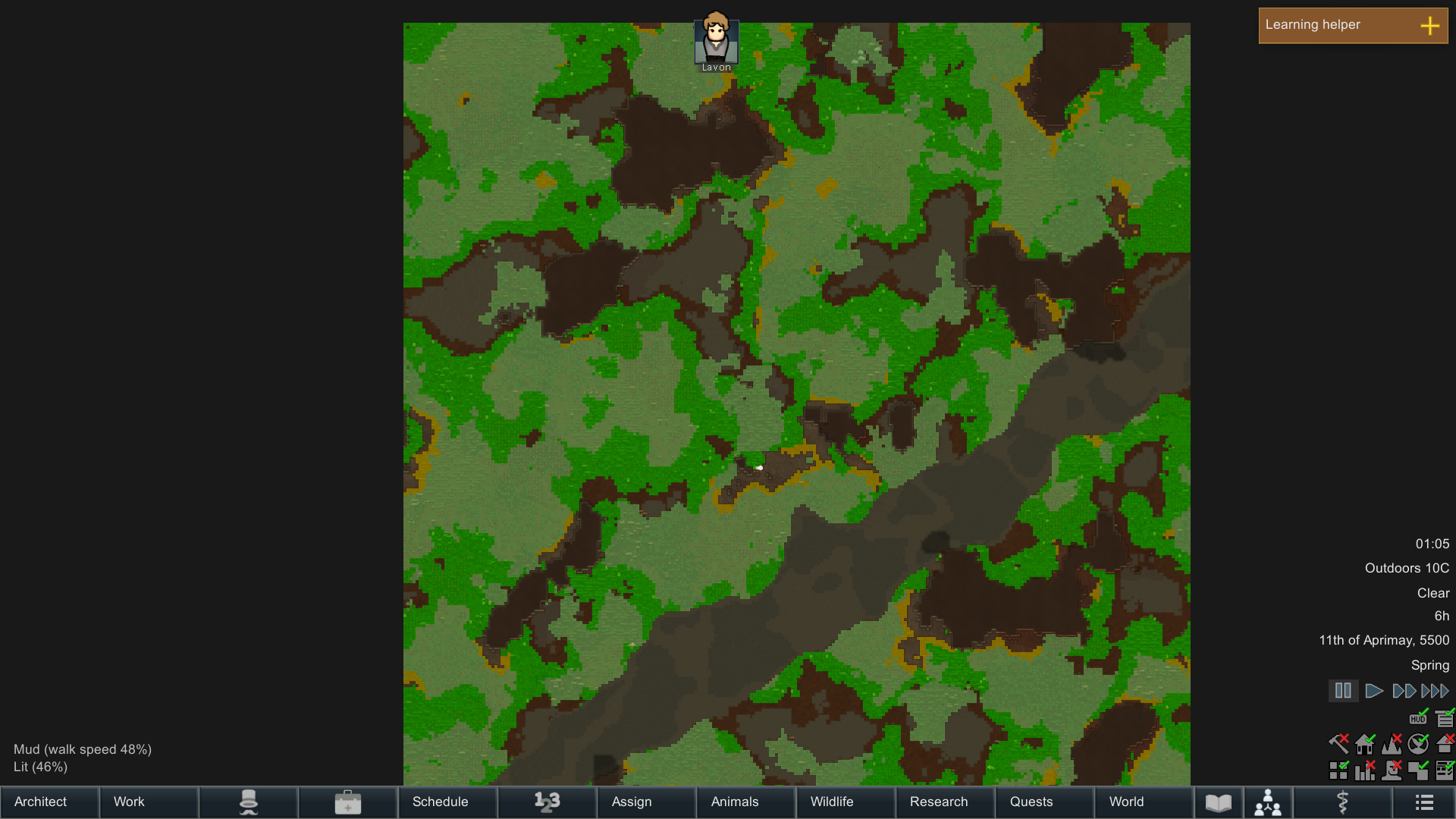1456x819 pixels.
Task: Click the Lit (46%) light readout
Action: [x=40, y=767]
